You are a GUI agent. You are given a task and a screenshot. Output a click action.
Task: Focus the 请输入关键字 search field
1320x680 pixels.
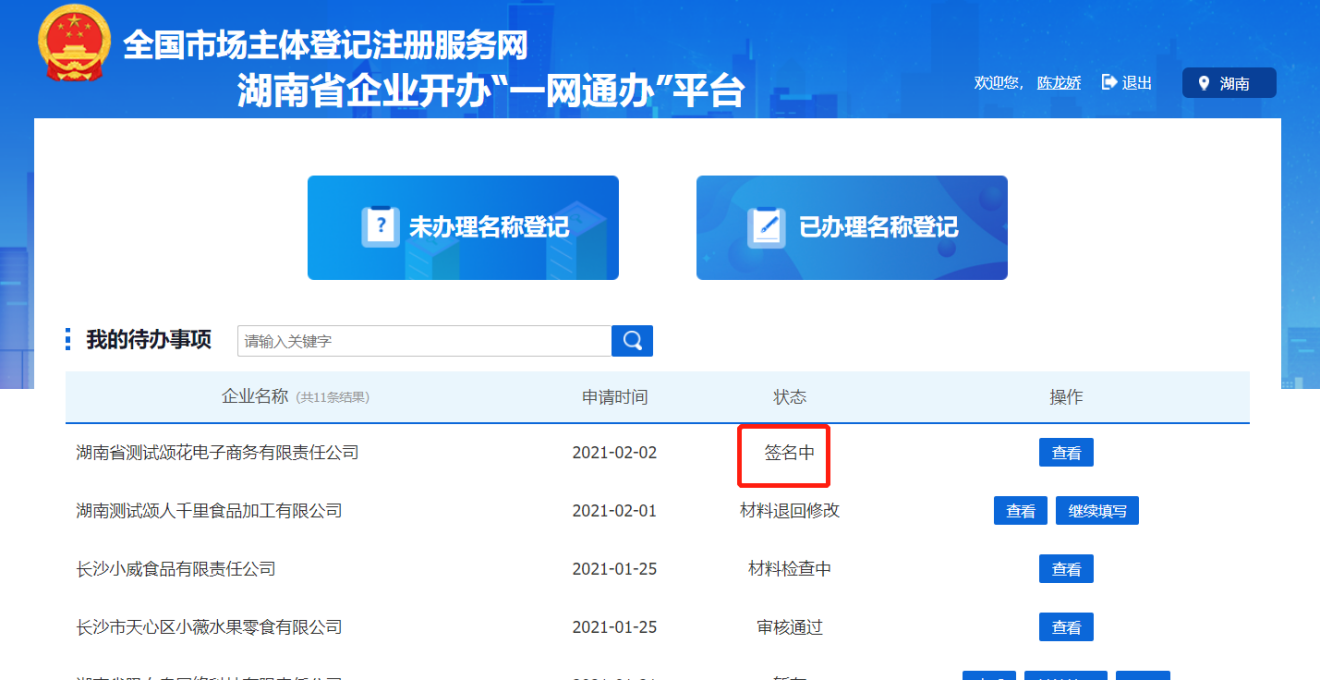424,341
